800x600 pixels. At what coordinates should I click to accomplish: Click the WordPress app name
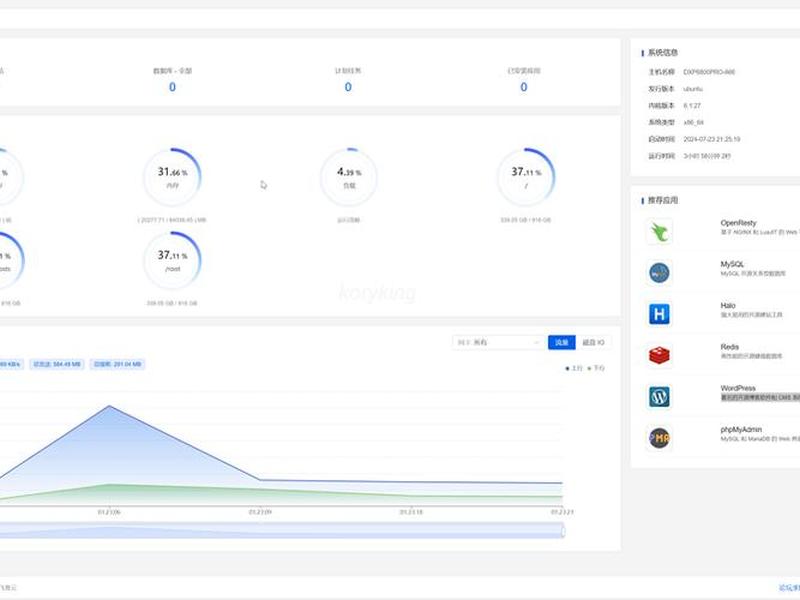738,388
